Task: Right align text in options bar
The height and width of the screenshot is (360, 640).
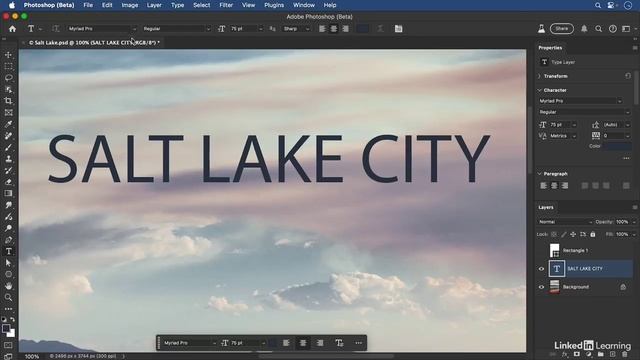Action: click(346, 29)
